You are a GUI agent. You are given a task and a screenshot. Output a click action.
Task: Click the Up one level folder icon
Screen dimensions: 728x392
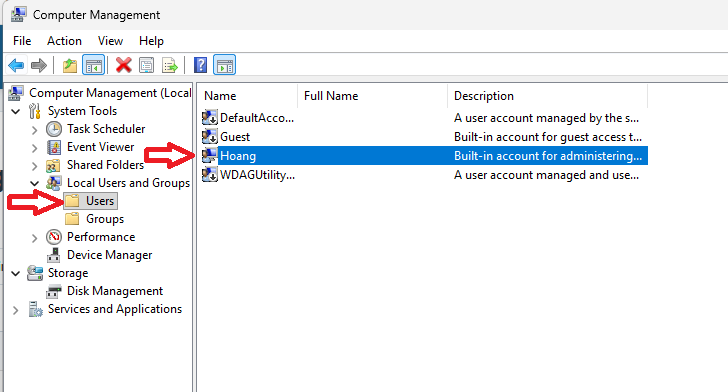point(70,65)
